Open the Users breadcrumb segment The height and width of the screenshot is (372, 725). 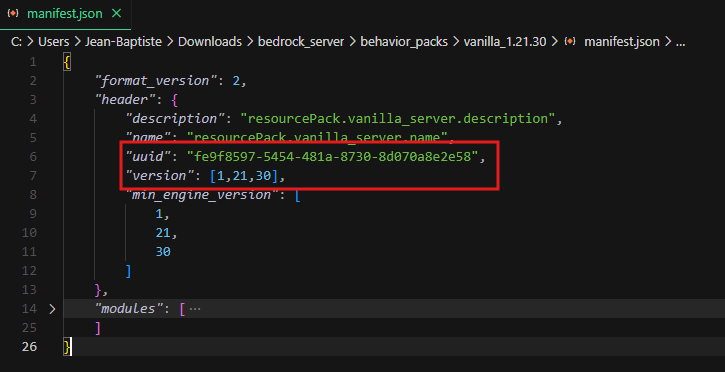click(x=54, y=42)
